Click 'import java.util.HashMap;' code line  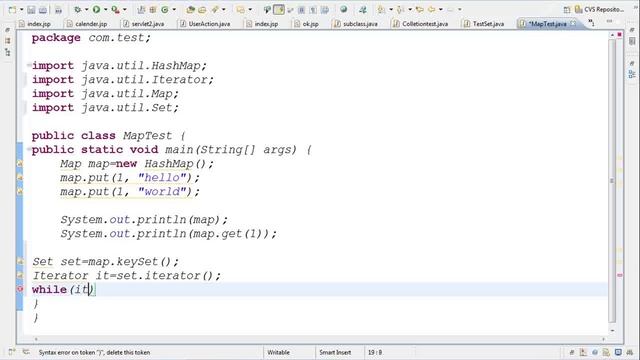click(119, 65)
